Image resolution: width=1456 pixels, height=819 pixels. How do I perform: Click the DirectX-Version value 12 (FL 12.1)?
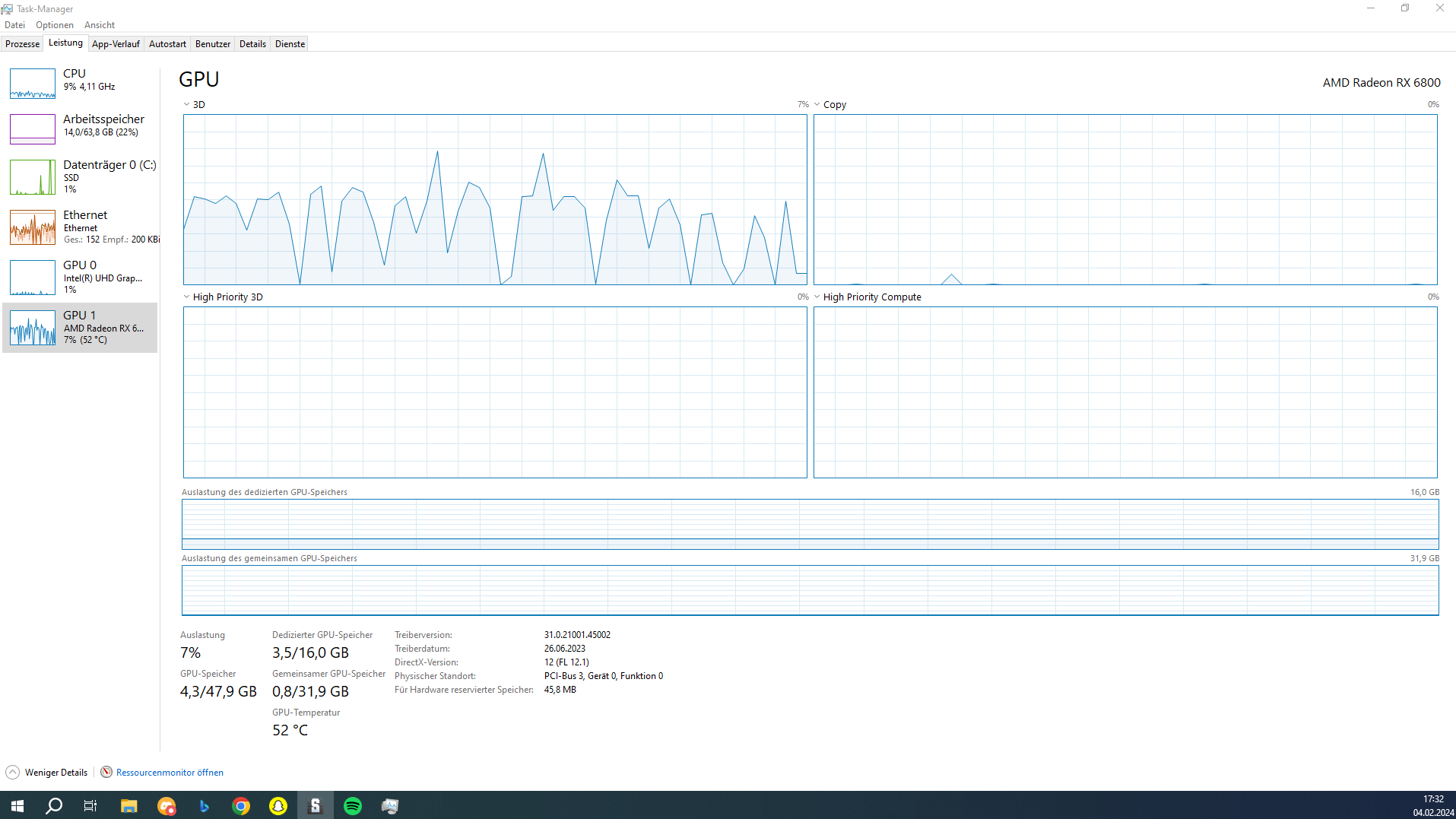coord(566,662)
